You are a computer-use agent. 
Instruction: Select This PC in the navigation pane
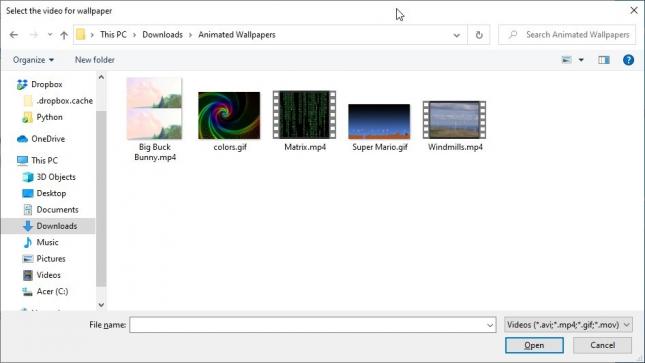click(44, 161)
